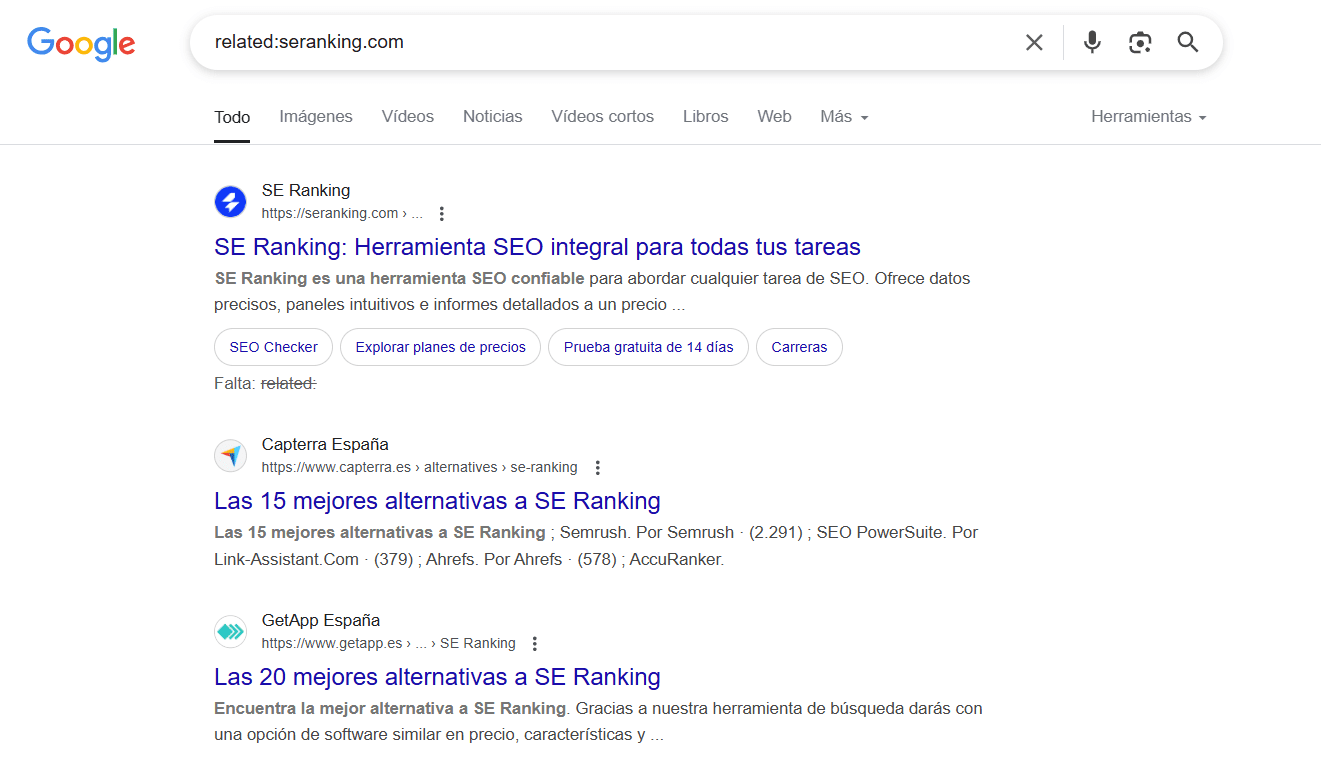Open Las 15 mejores alternativas a SE Ranking
The image size is (1321, 757).
(437, 501)
